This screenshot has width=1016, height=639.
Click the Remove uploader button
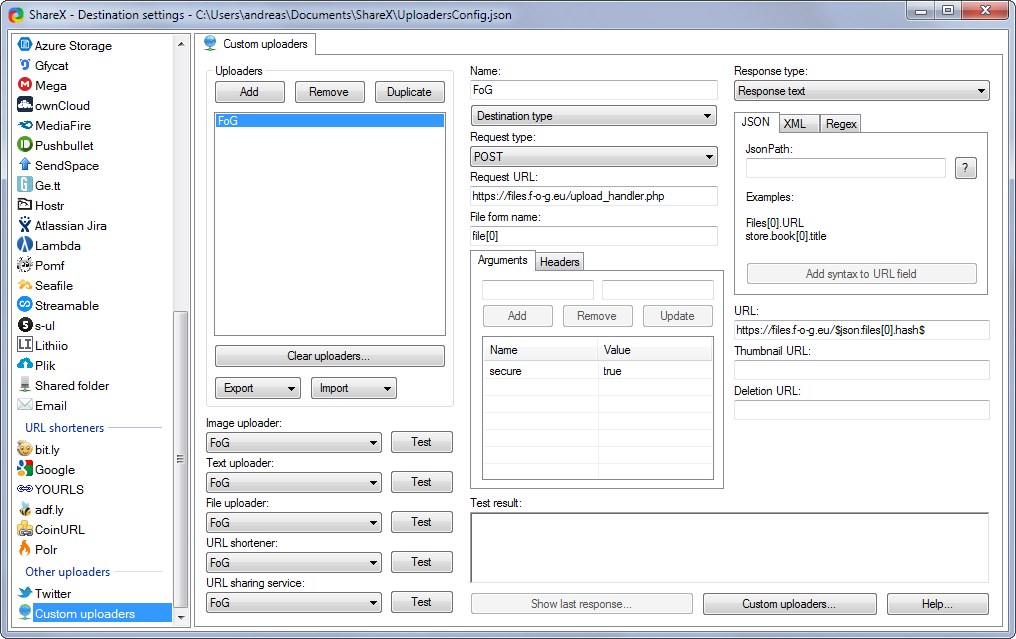(x=329, y=92)
